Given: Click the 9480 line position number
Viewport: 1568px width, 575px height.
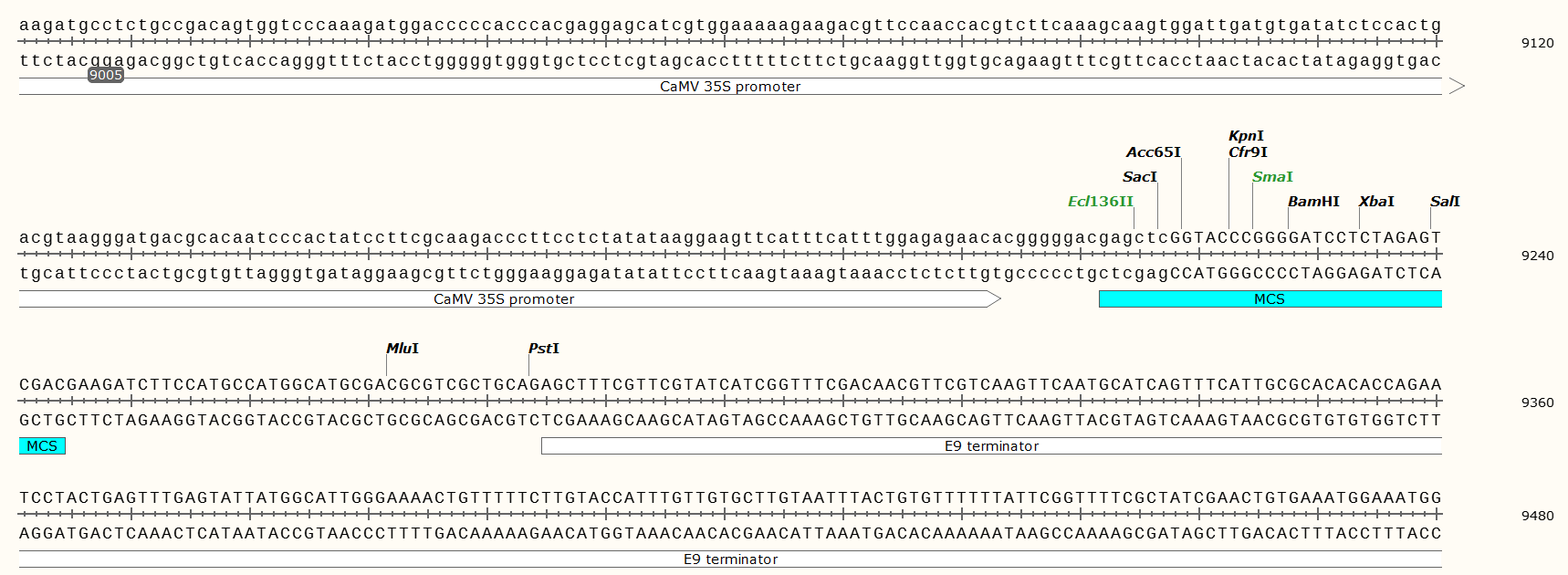Looking at the screenshot, I should coord(1537,516).
